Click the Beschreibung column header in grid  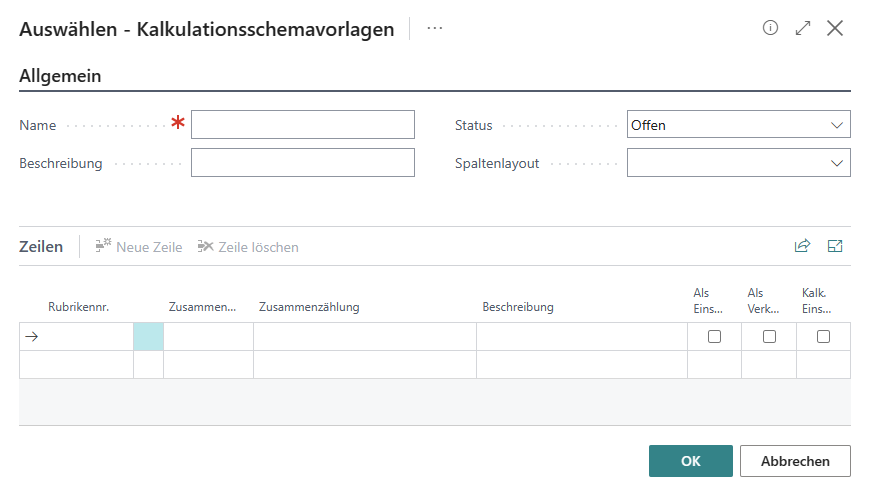(x=518, y=307)
